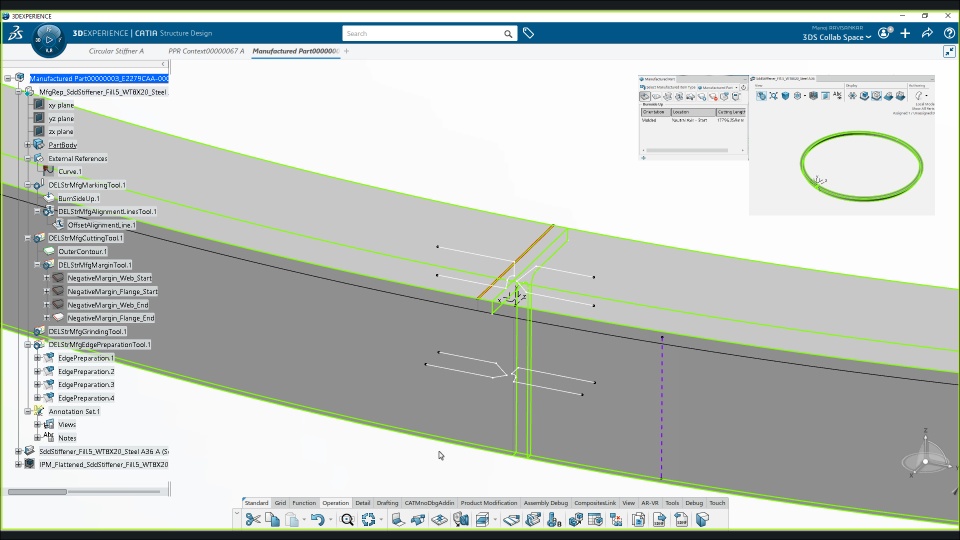Click the Undo arrow icon

(x=317, y=520)
